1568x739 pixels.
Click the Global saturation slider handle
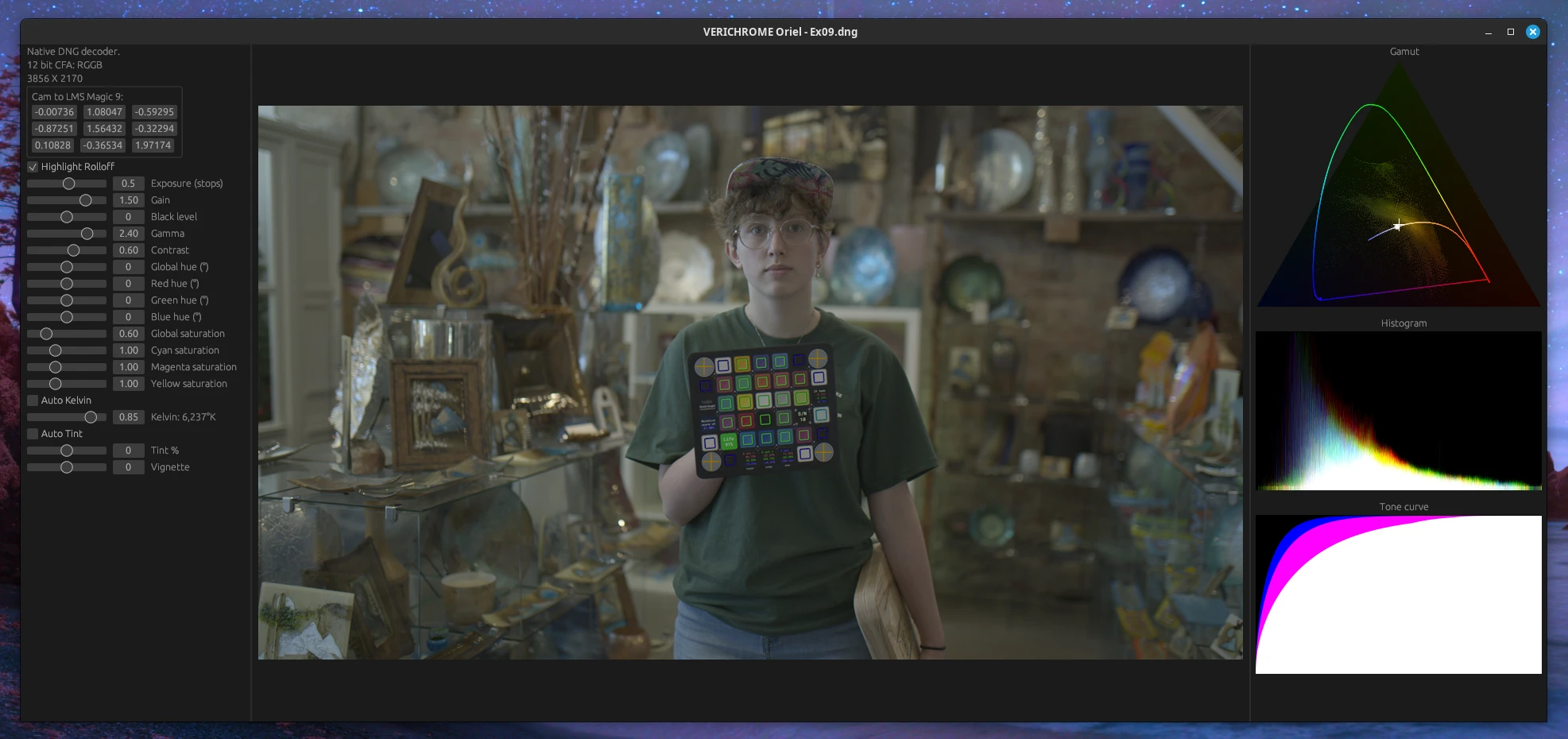(47, 334)
